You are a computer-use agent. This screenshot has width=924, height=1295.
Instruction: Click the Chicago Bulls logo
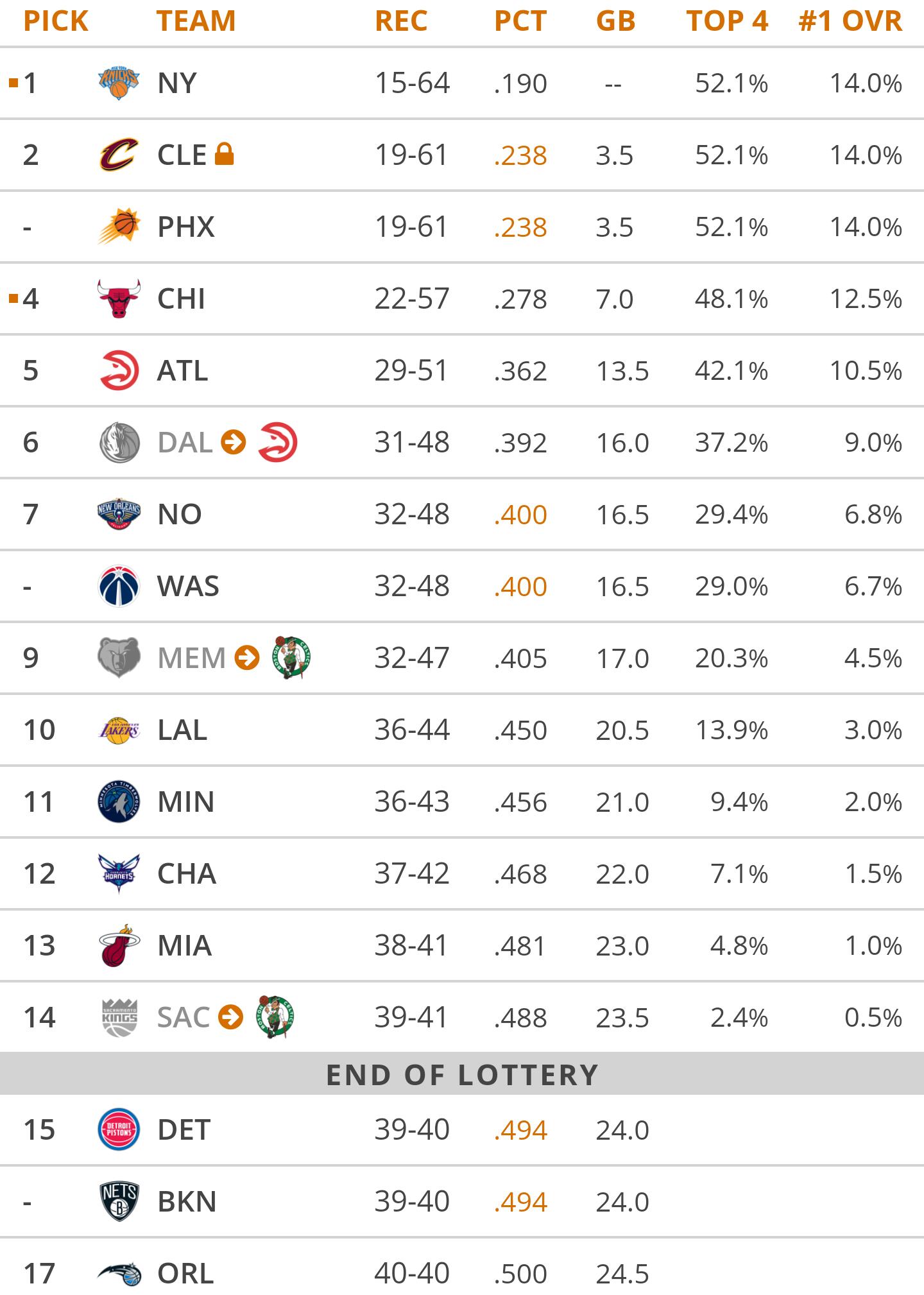(119, 298)
